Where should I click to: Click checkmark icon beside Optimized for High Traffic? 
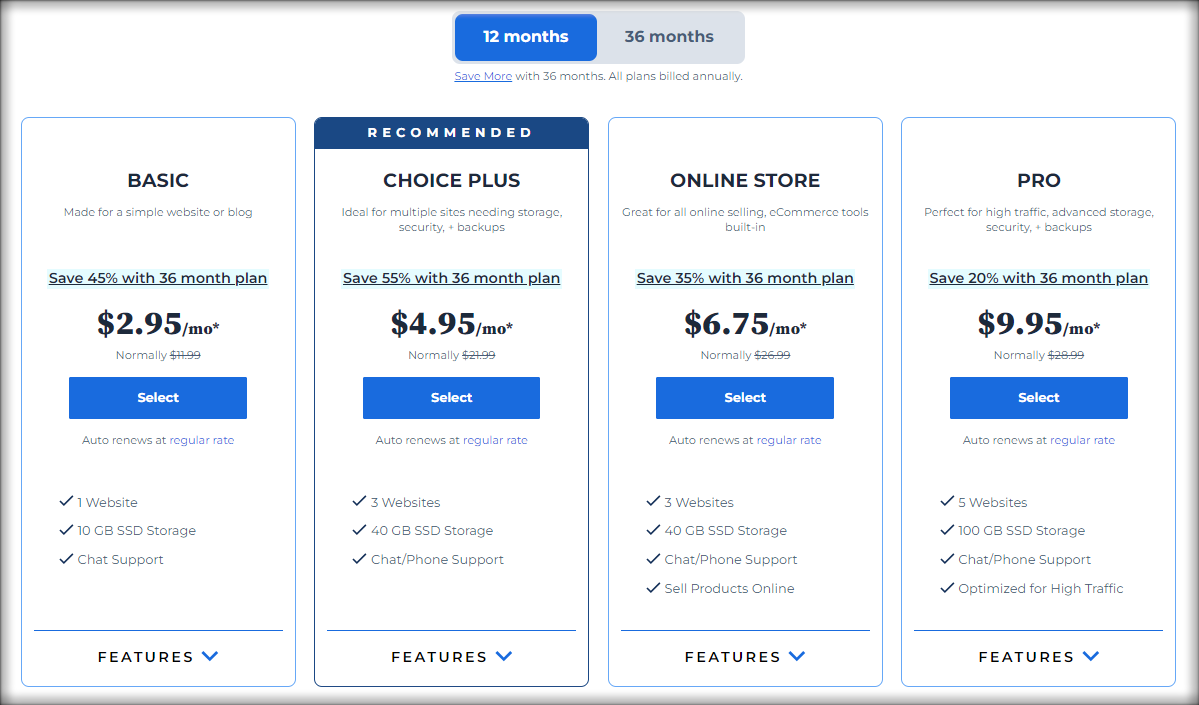[947, 587]
